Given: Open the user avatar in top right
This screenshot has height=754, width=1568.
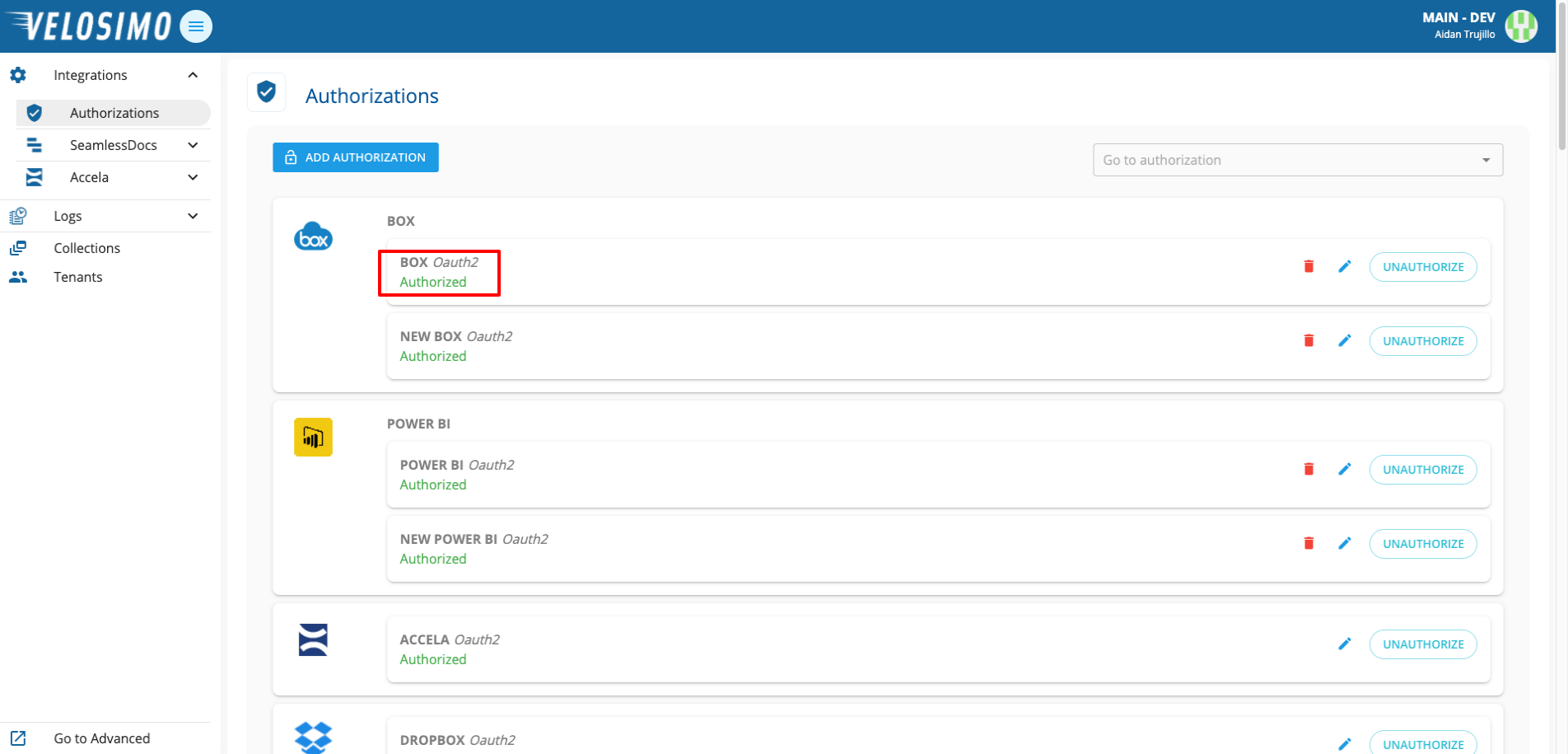Looking at the screenshot, I should pyautogui.click(x=1521, y=26).
